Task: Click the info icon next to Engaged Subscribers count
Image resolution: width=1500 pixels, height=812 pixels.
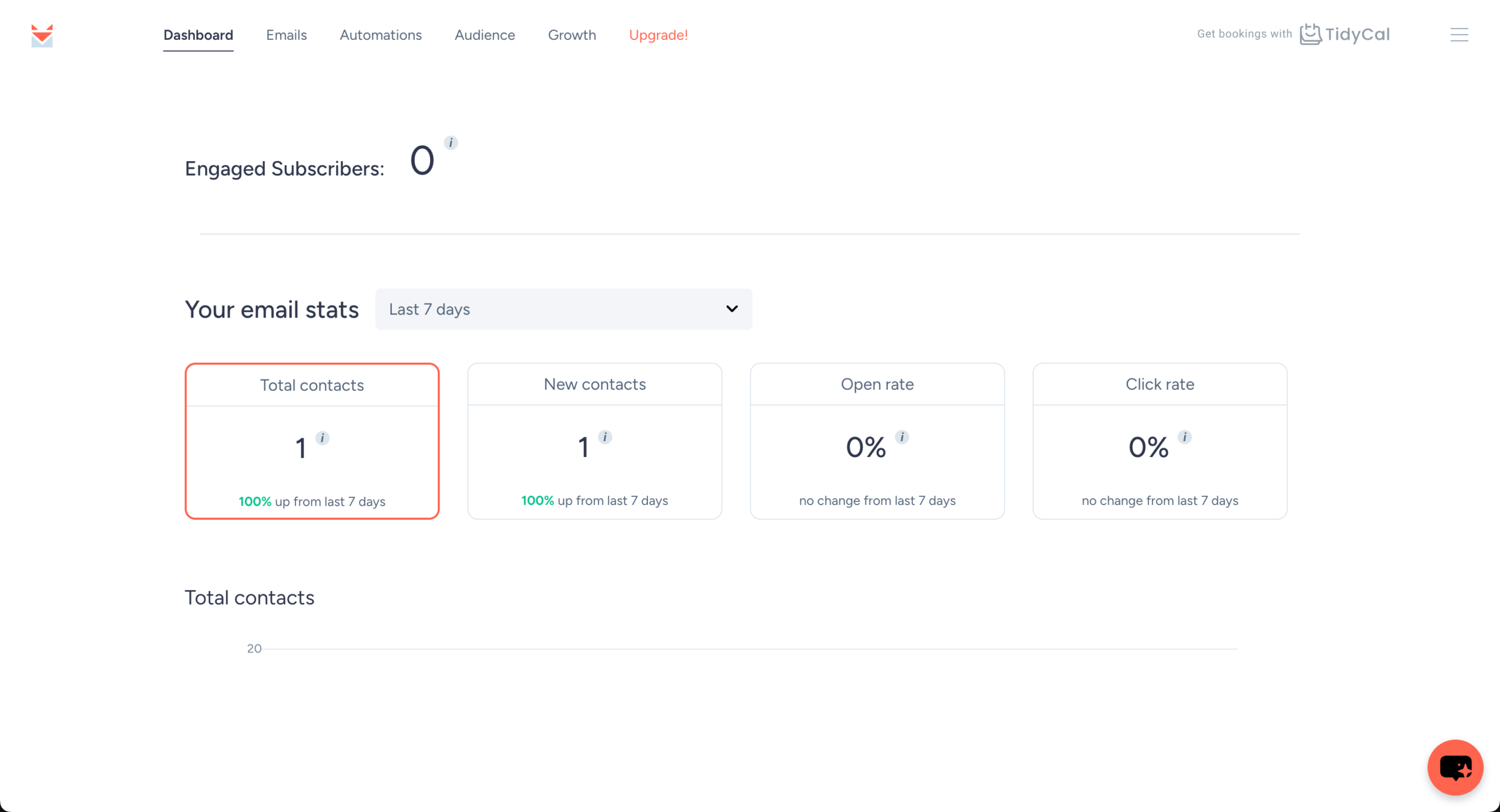Action: click(x=450, y=142)
